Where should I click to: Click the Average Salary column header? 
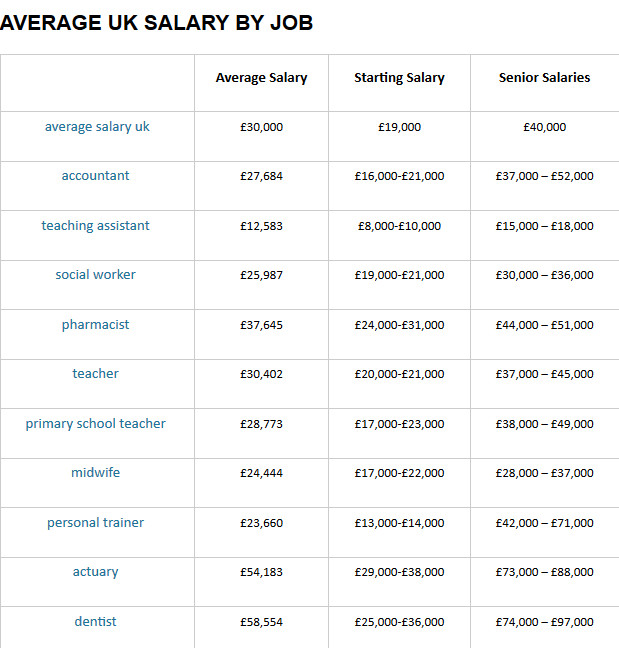[262, 78]
